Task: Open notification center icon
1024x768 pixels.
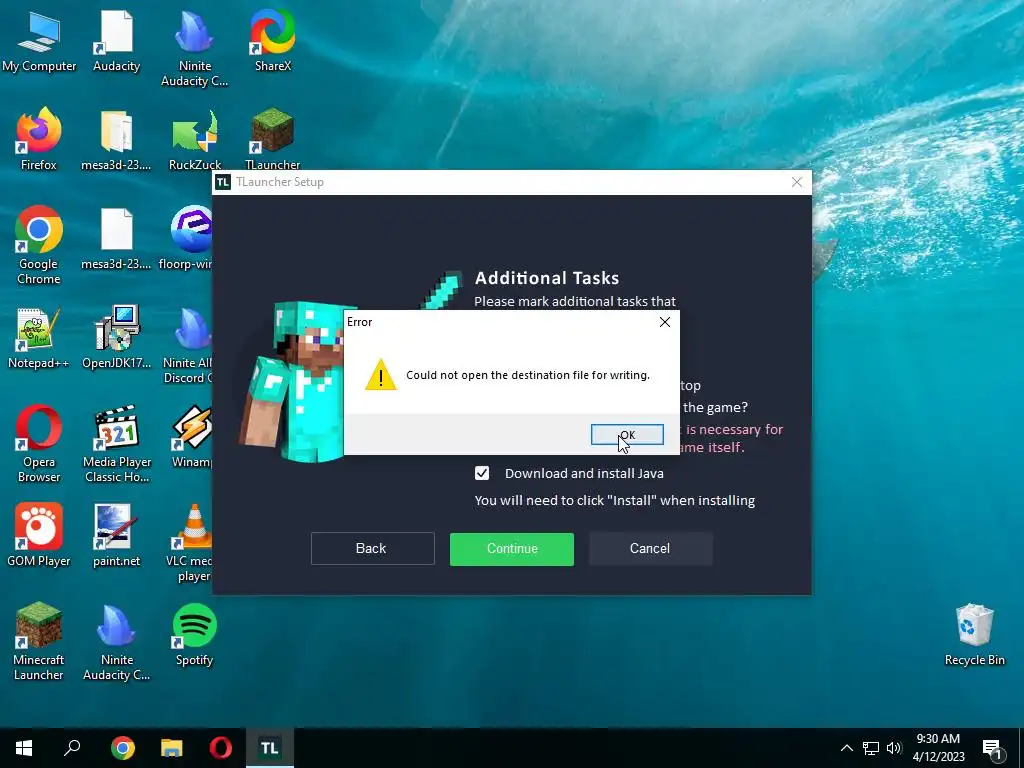Action: 992,749
